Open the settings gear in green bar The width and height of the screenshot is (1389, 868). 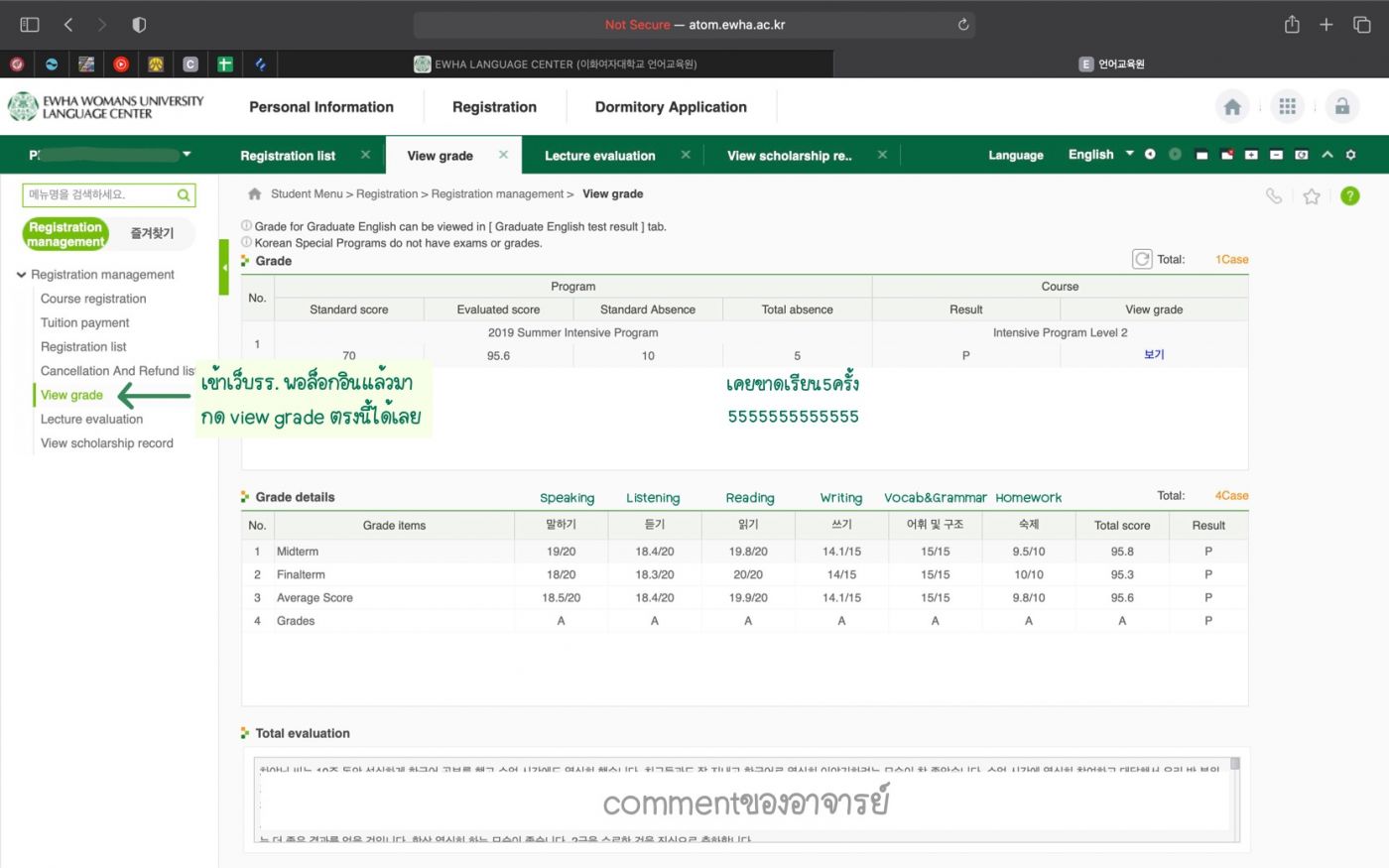coord(1350,155)
